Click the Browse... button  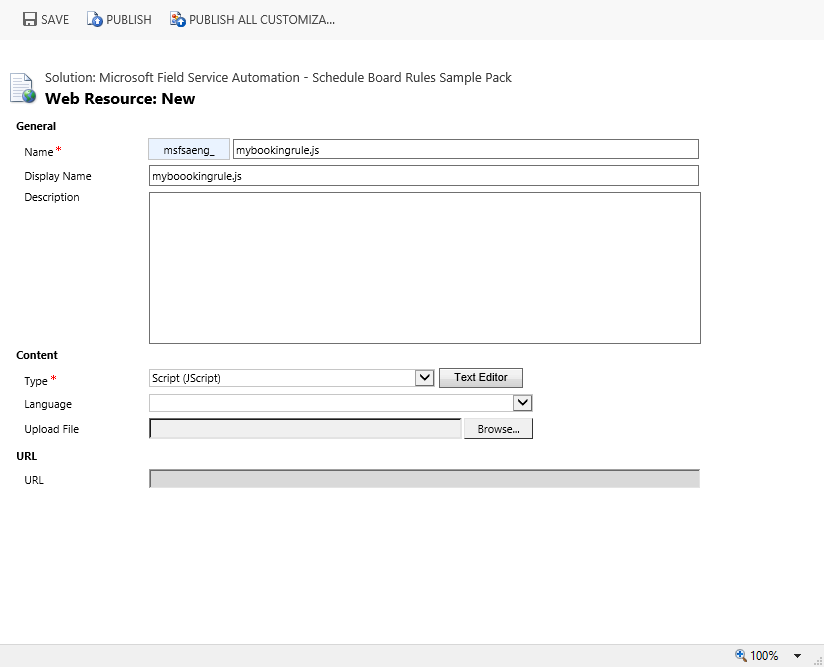[498, 429]
